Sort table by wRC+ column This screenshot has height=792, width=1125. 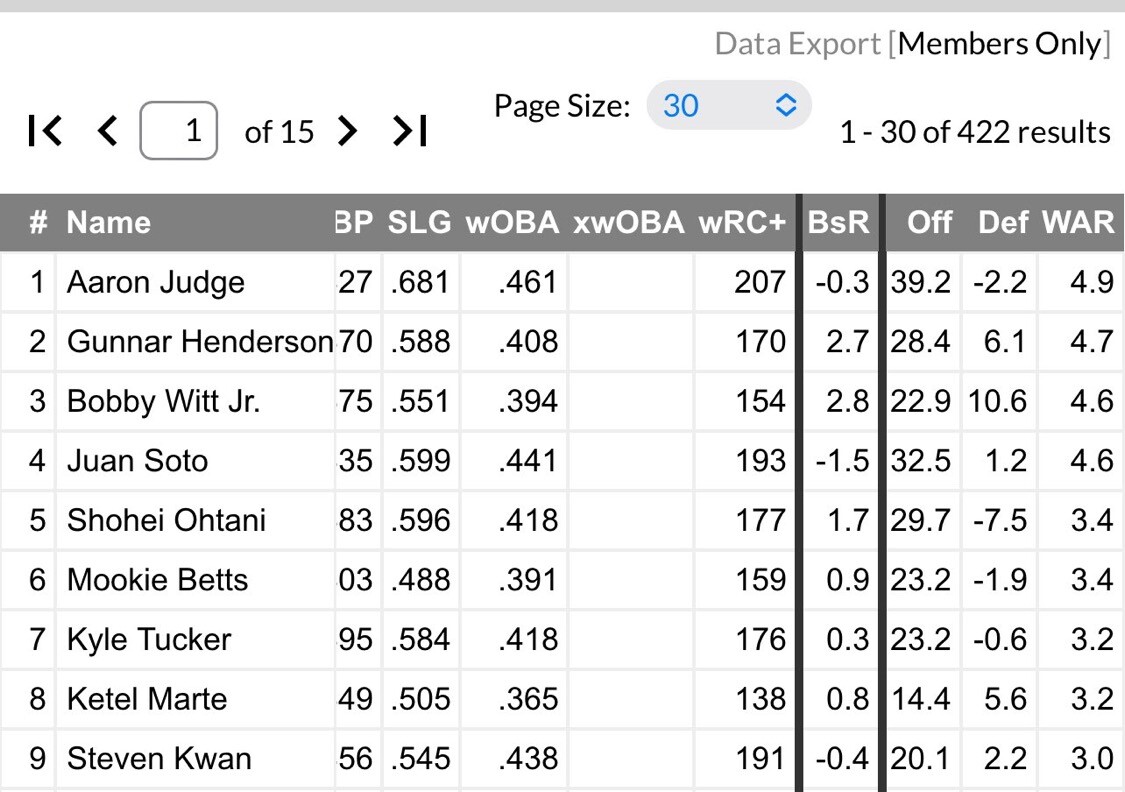pyautogui.click(x=743, y=222)
